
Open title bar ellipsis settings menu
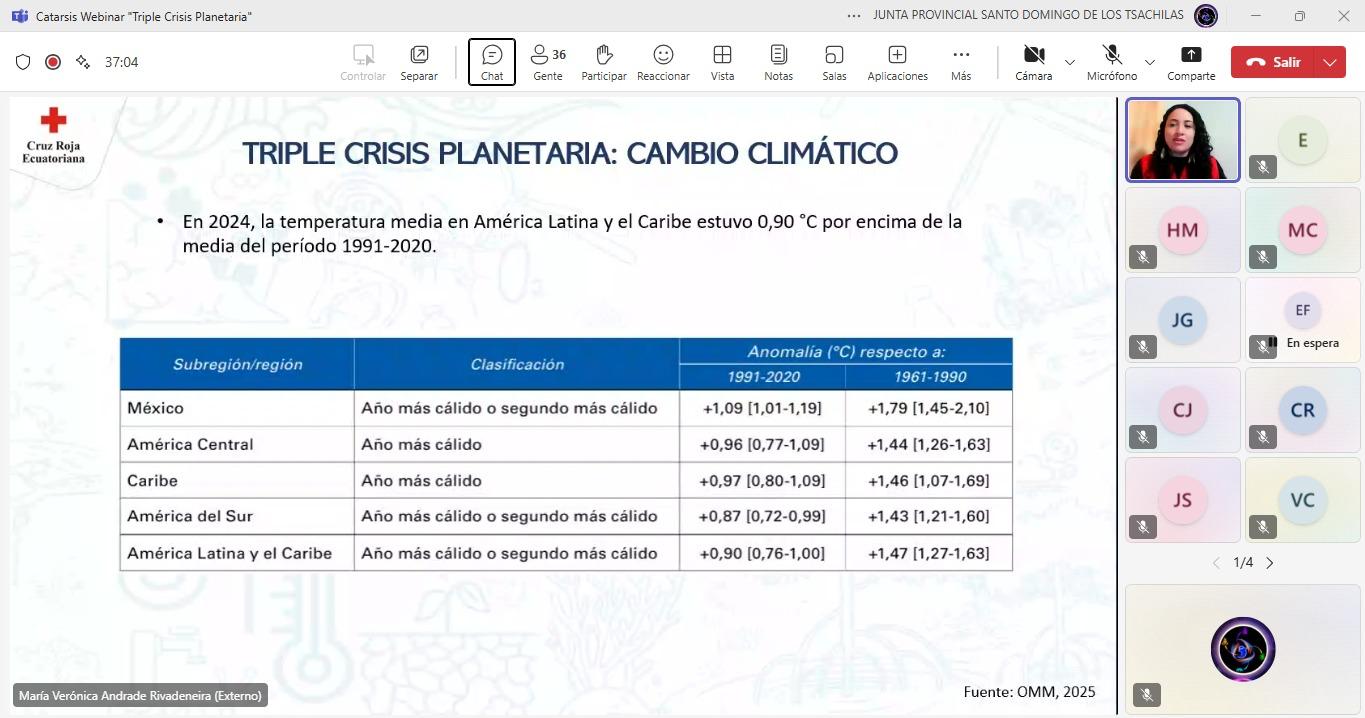(853, 16)
